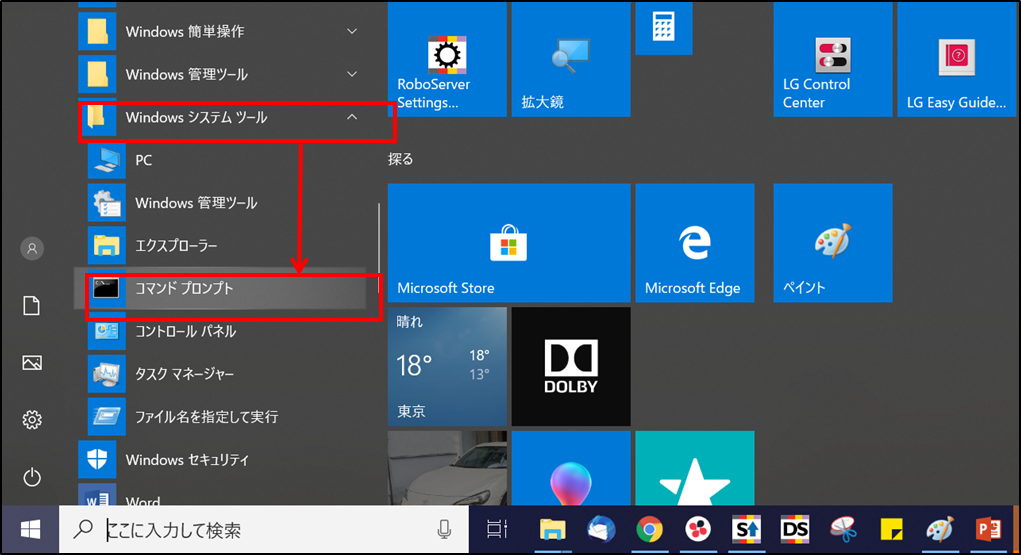Open the red petals app on taskbar

(x=697, y=530)
